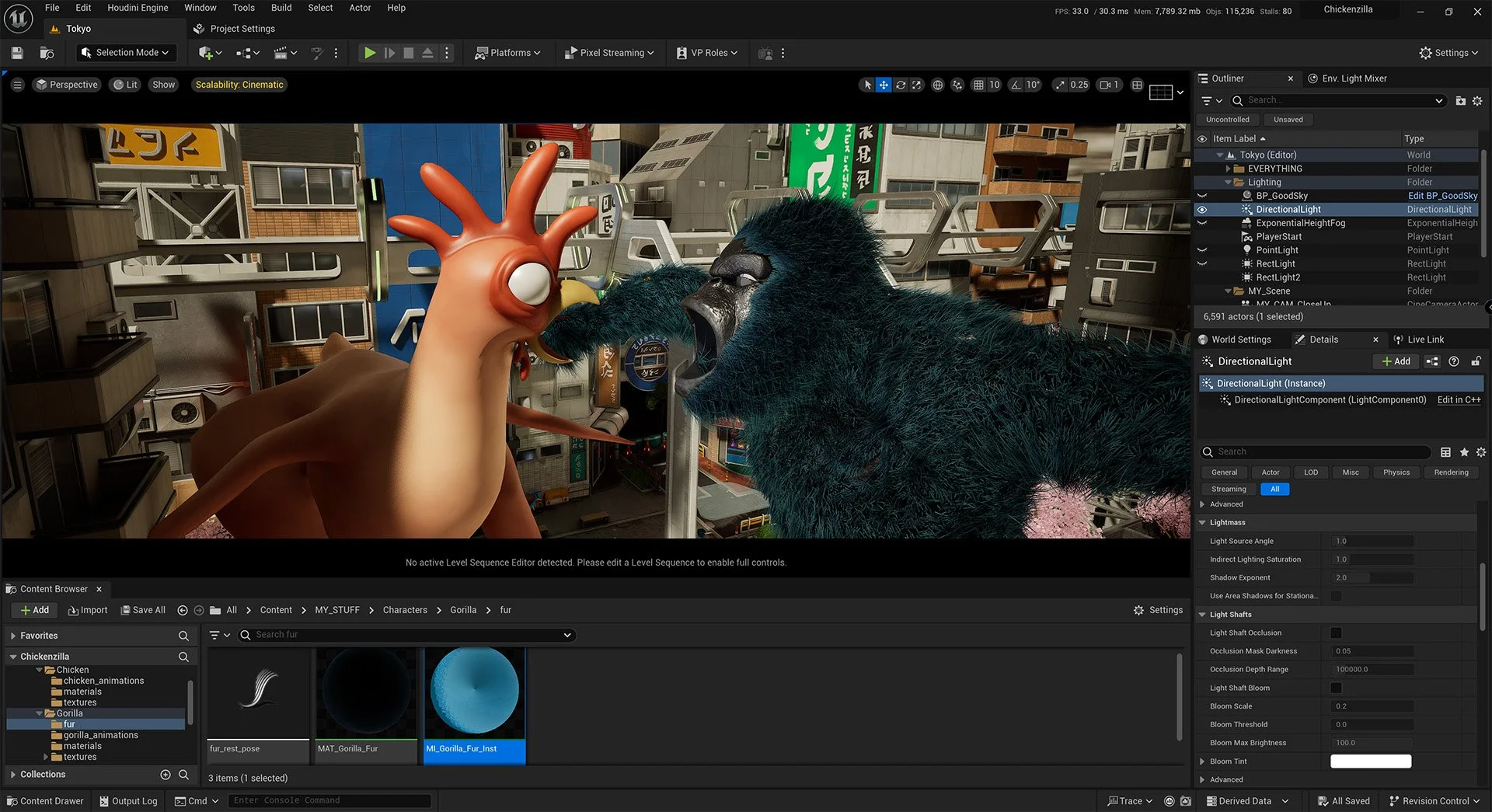Click the Bloom Scale value slider
The height and width of the screenshot is (812, 1492).
point(1372,706)
